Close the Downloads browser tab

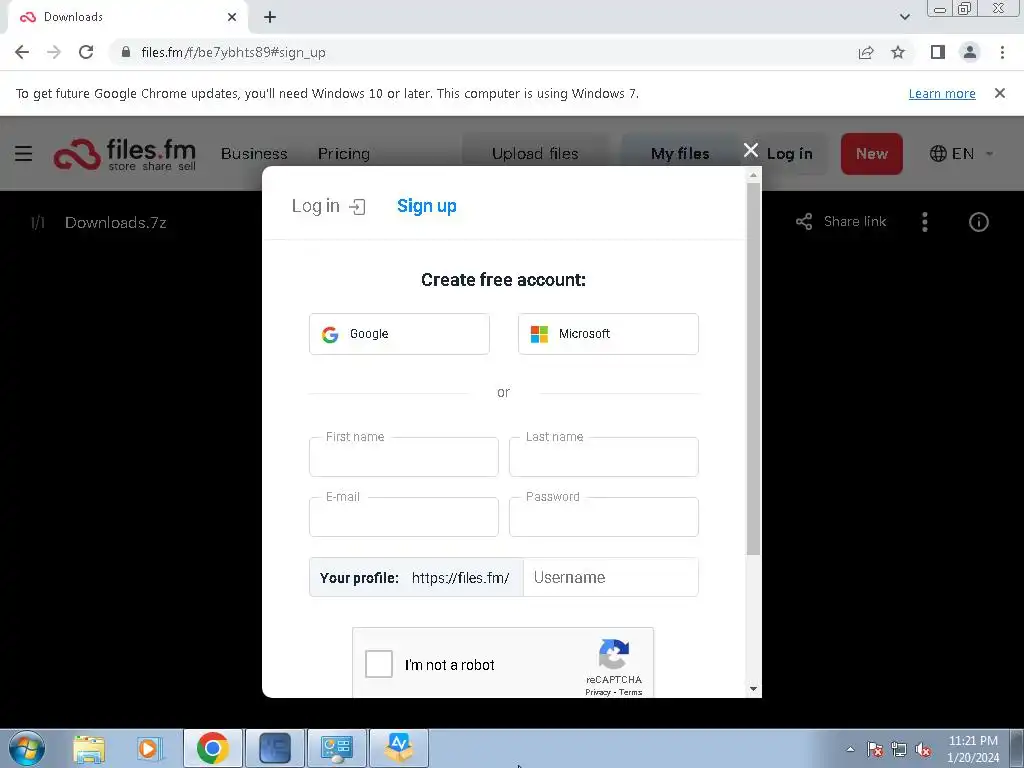(x=232, y=17)
